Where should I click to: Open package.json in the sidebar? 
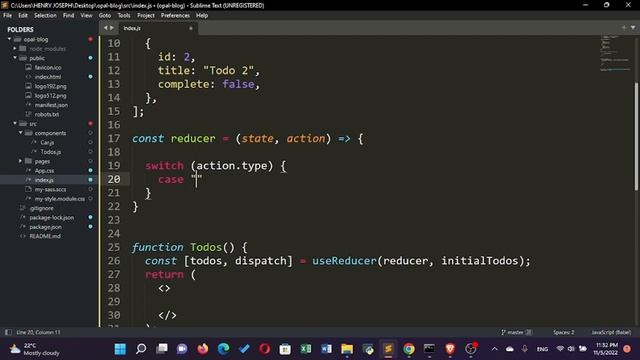pos(45,227)
